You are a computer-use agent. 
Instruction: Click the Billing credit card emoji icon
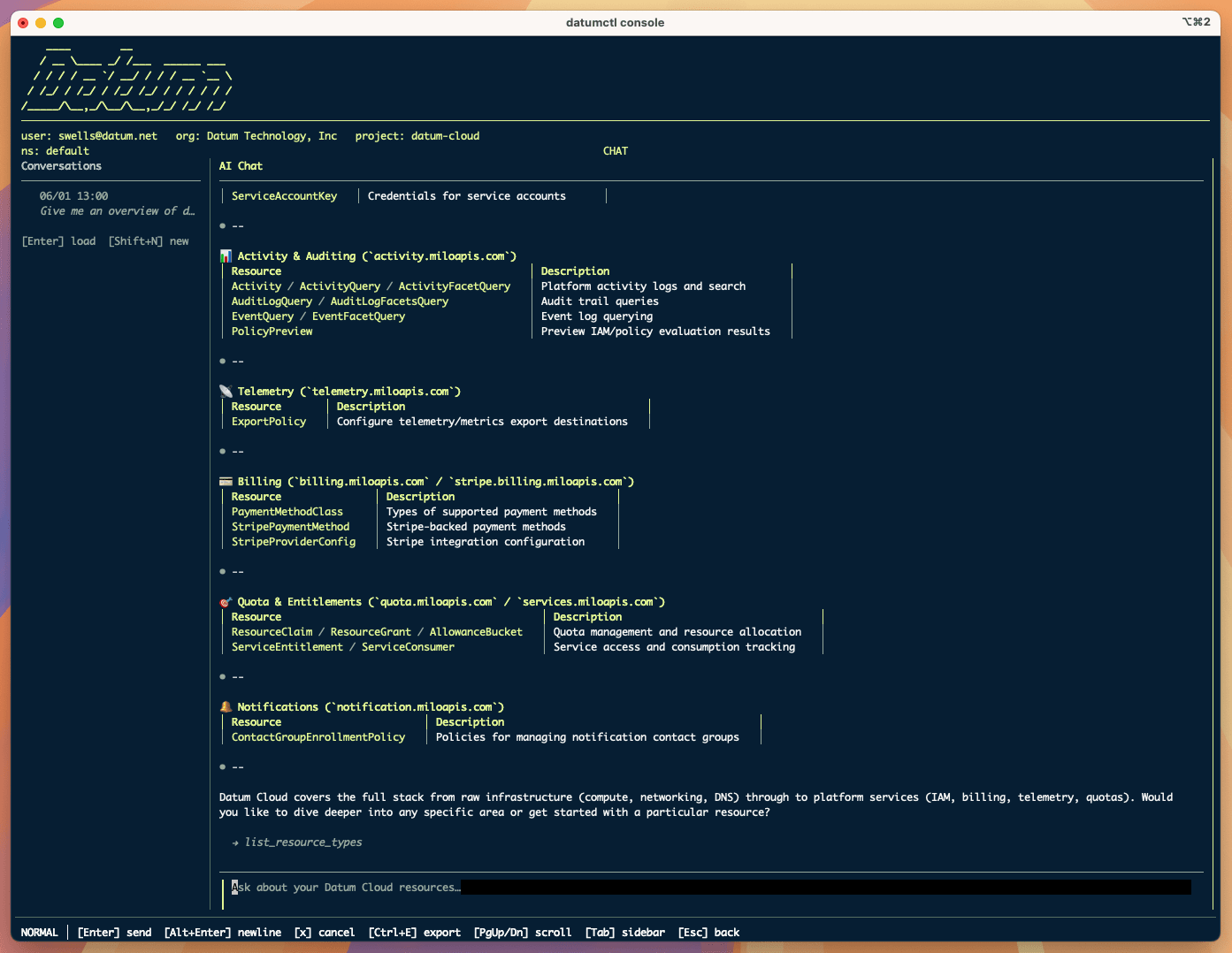[226, 482]
